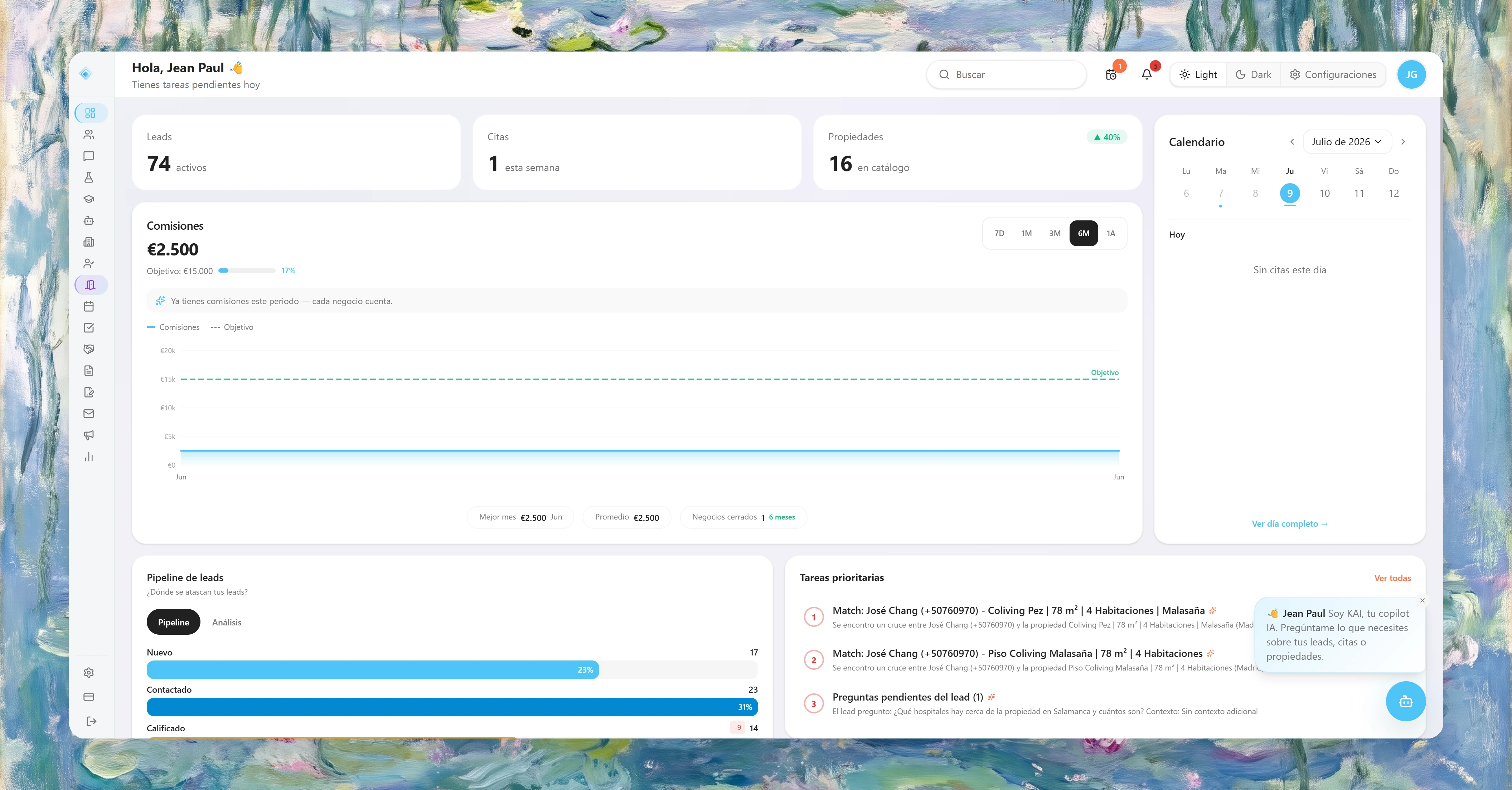Open Configuraciones in the top bar
Screen dimensions: 1512x790
(1333, 74)
